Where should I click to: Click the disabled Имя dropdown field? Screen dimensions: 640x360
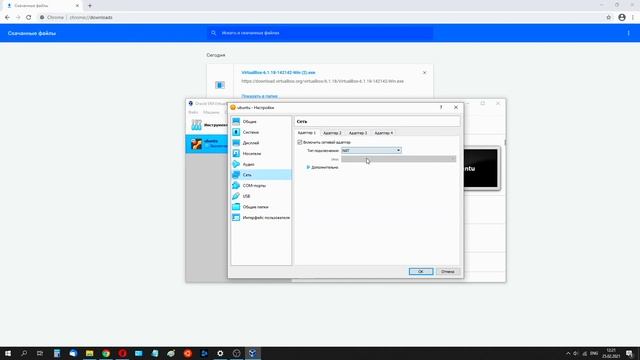[x=398, y=159]
